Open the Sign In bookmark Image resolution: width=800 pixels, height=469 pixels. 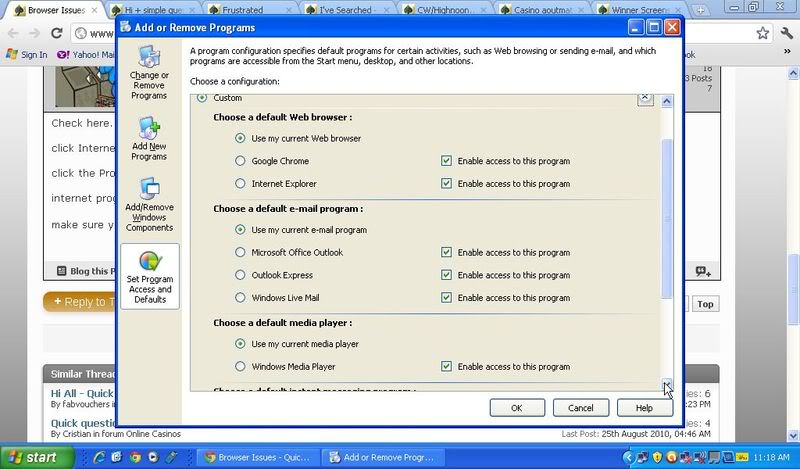pyautogui.click(x=28, y=54)
